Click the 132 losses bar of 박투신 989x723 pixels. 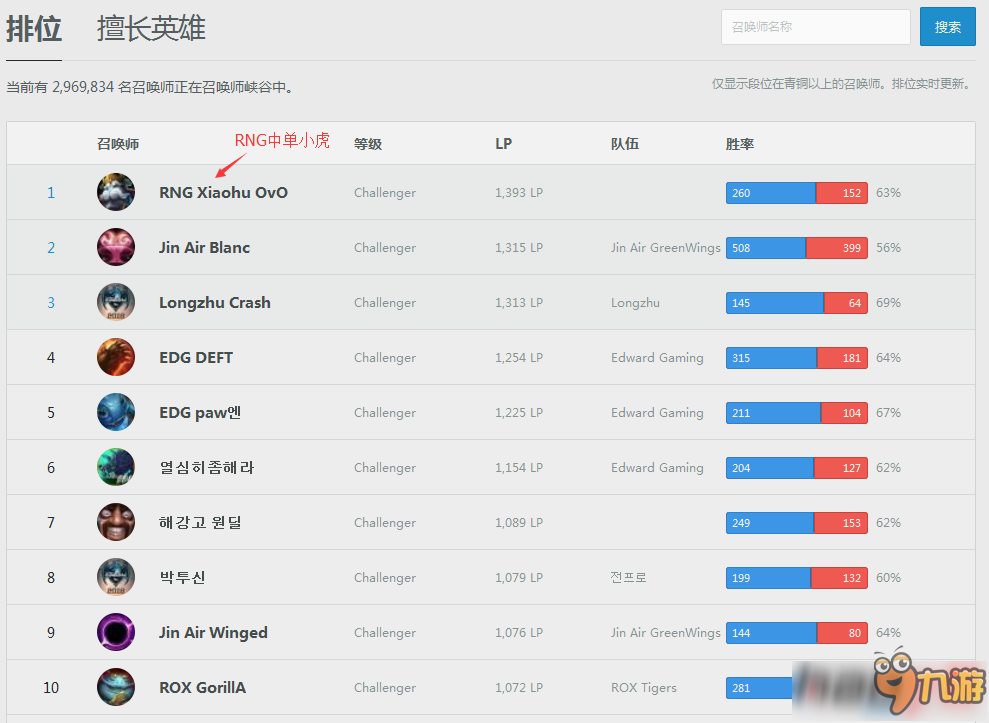click(x=840, y=577)
